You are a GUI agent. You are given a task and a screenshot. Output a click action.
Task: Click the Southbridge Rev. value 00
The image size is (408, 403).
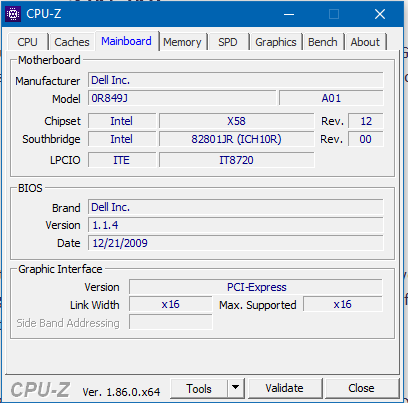point(366,139)
